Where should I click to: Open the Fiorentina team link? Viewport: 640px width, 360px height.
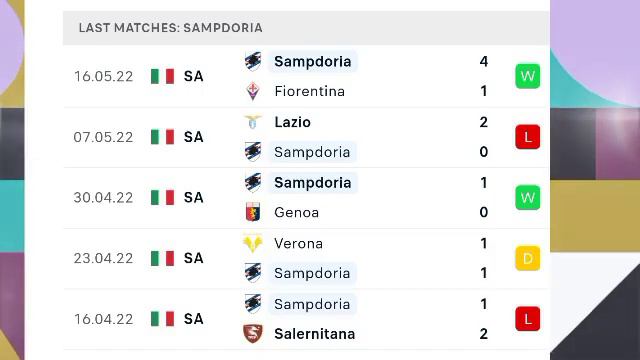[309, 91]
